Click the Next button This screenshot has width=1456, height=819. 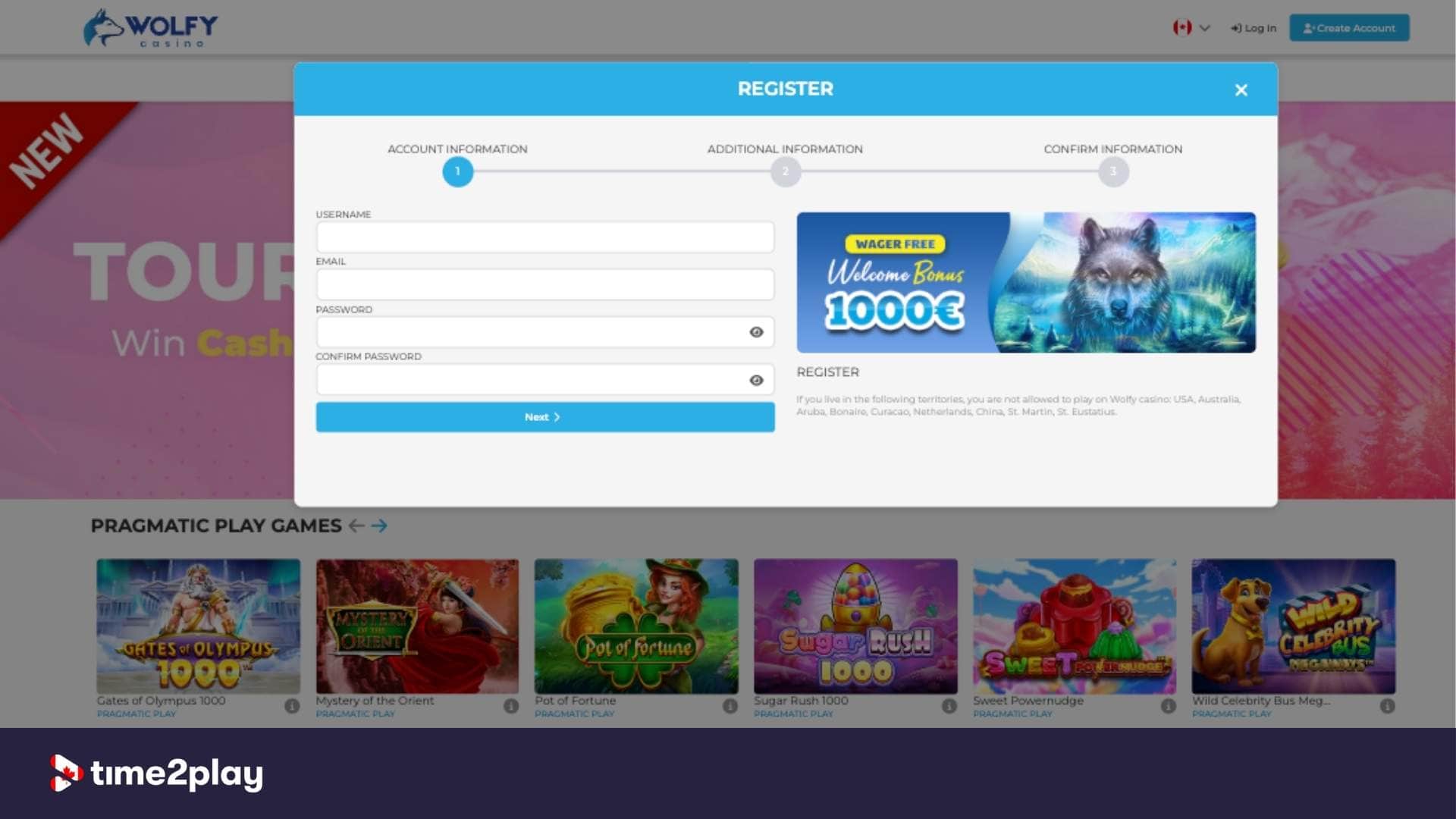[545, 417]
